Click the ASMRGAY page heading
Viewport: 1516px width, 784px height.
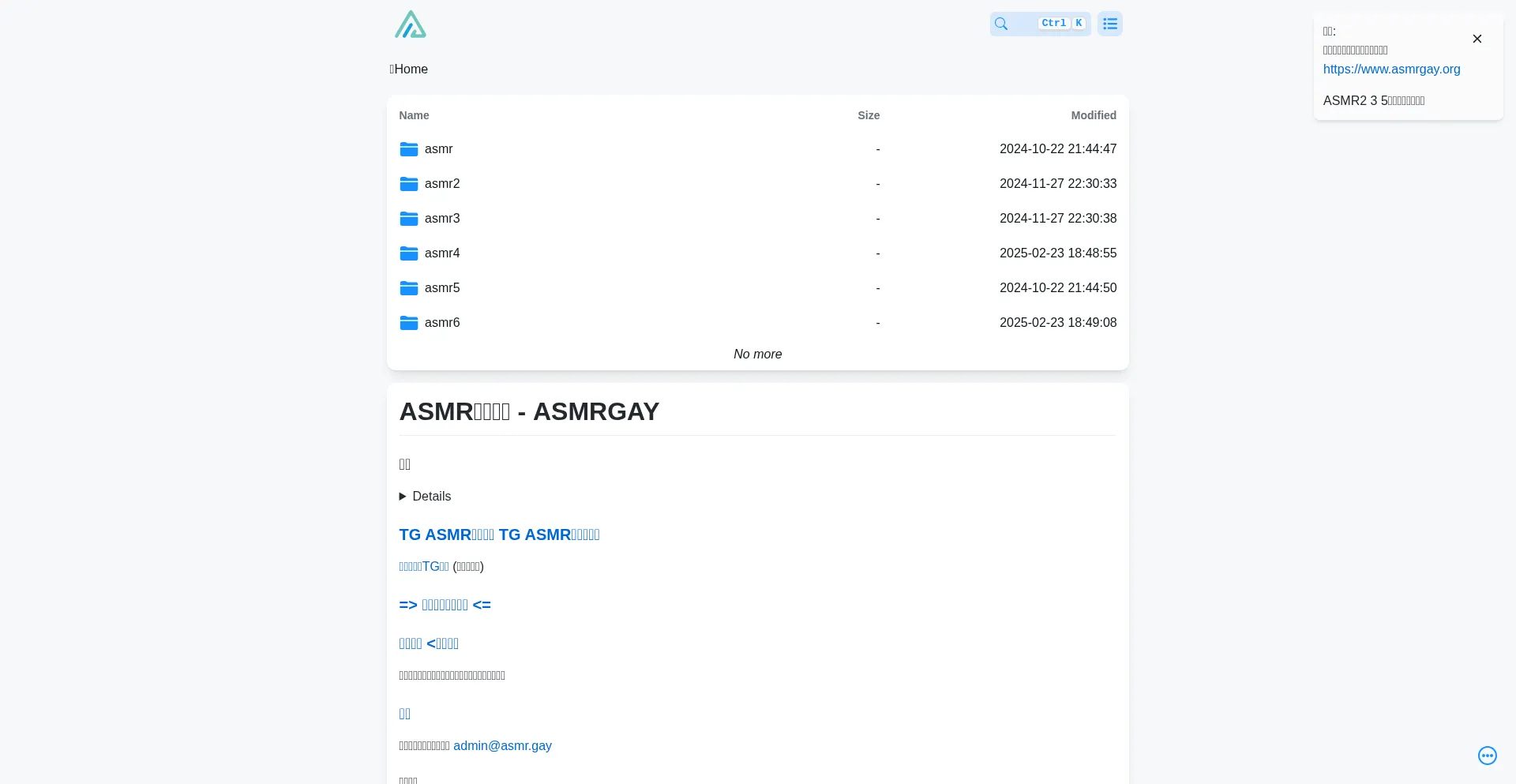tap(529, 411)
